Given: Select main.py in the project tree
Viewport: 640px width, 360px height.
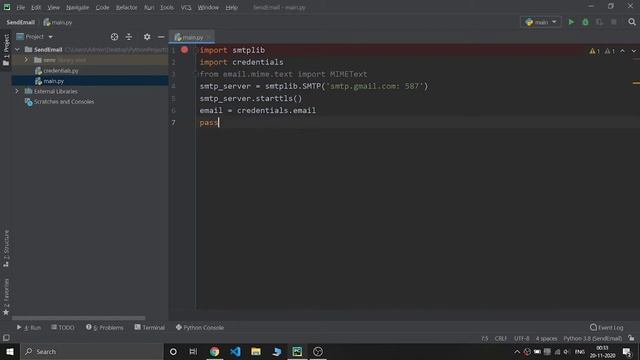Looking at the screenshot, I should point(53,81).
